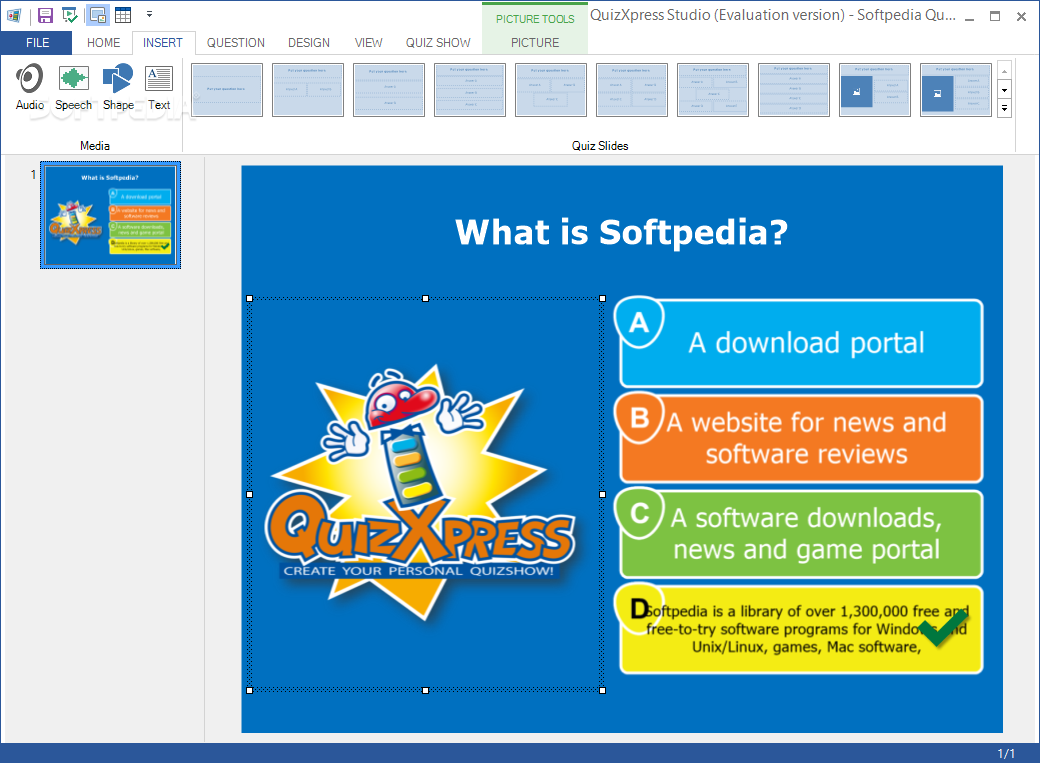The height and width of the screenshot is (763, 1040).
Task: Show previous row of Quiz Slides gallery
Action: coord(1004,72)
